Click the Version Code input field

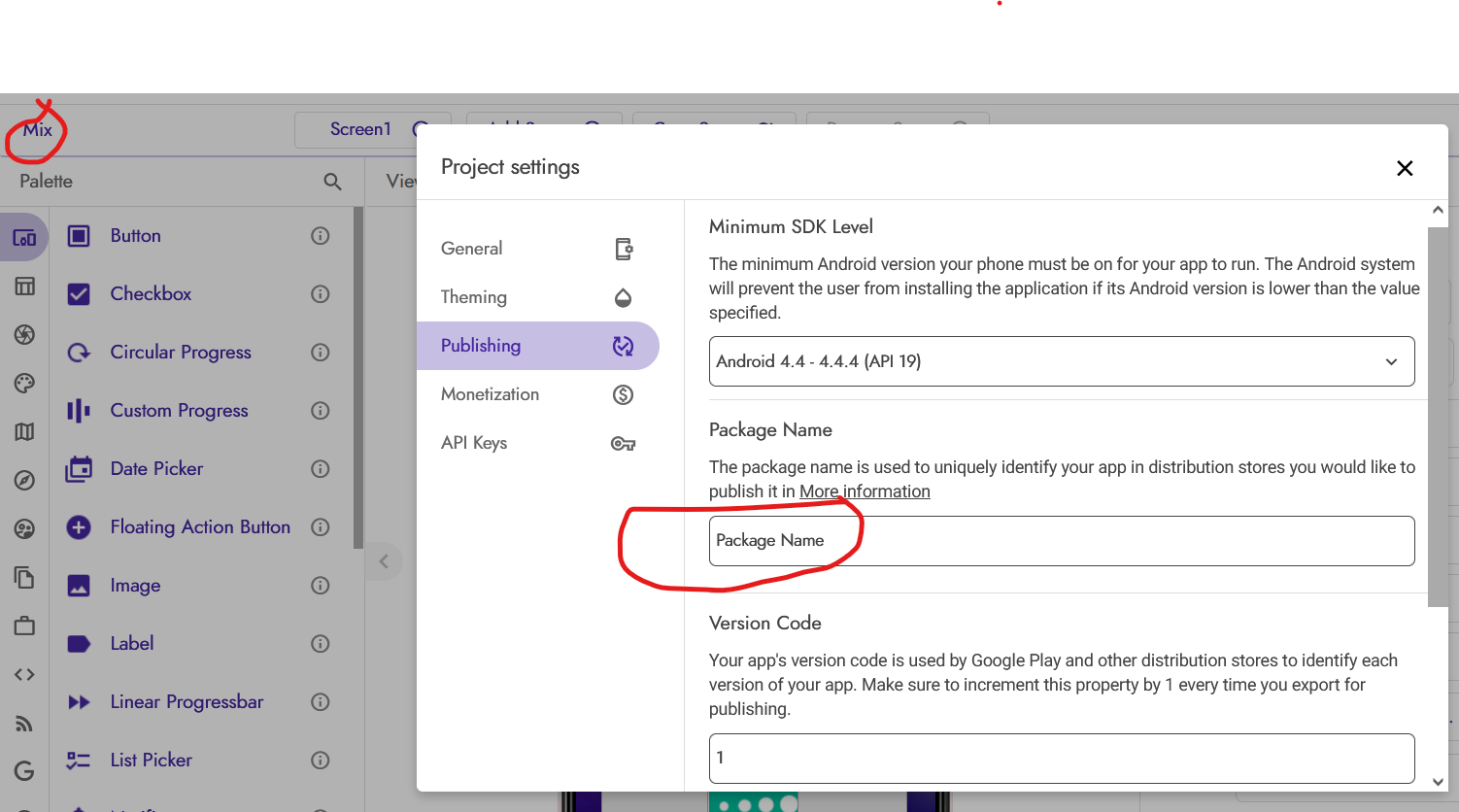click(1062, 759)
